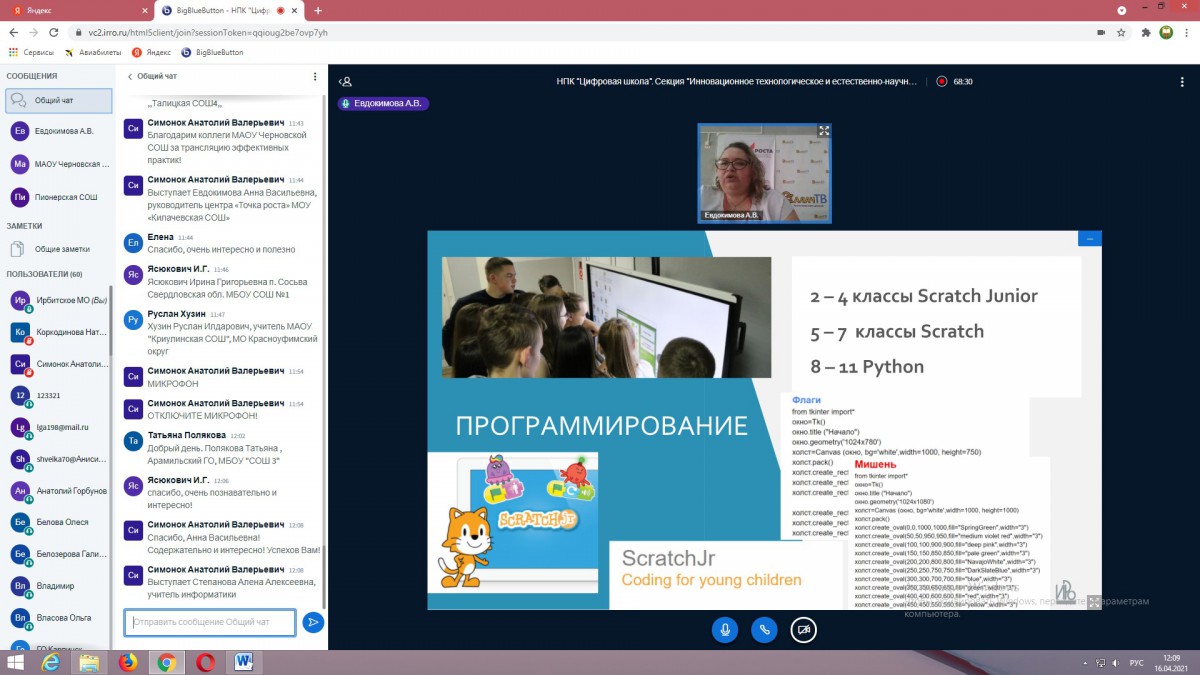1200x675 pixels.
Task: Click Руслан Хузин chat message
Action: pos(219,332)
